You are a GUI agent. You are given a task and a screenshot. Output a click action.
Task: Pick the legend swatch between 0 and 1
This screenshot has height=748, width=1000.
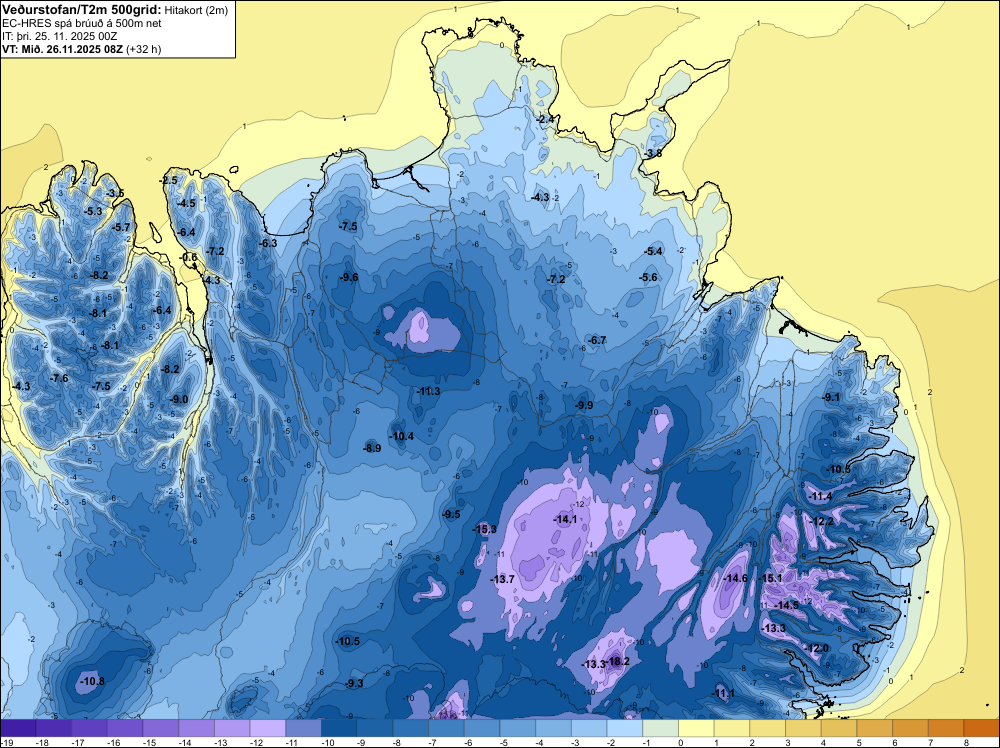[696, 728]
